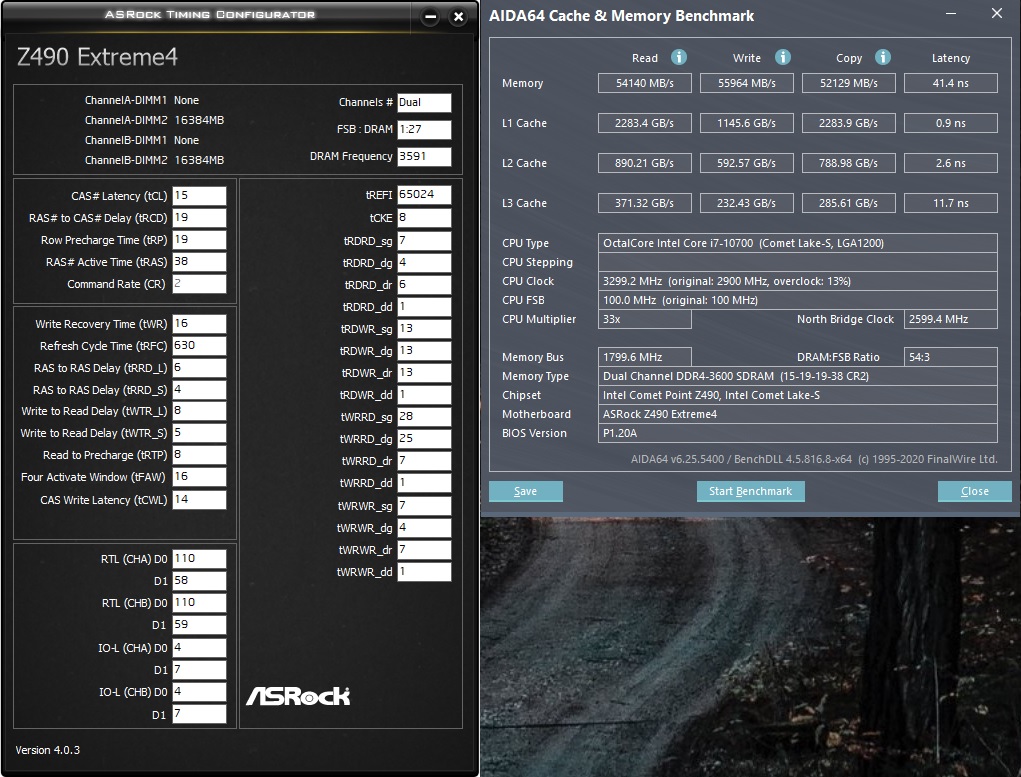
Task: Select the CPU Multiplier 33x field
Action: 645,319
